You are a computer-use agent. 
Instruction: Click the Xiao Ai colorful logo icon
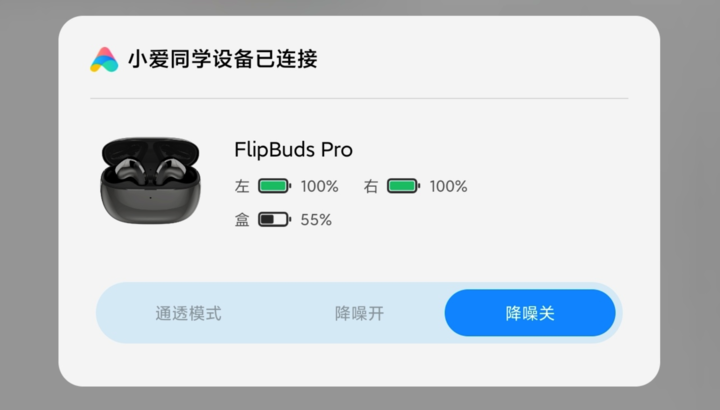tap(104, 60)
